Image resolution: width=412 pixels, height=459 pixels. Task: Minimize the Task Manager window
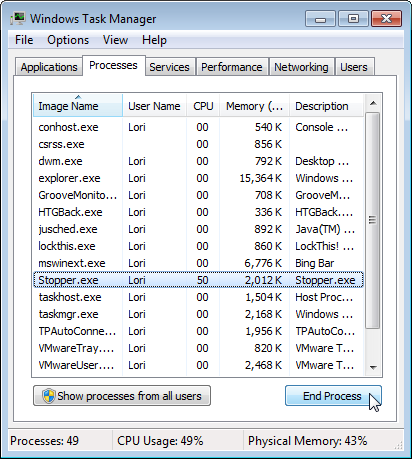point(320,19)
